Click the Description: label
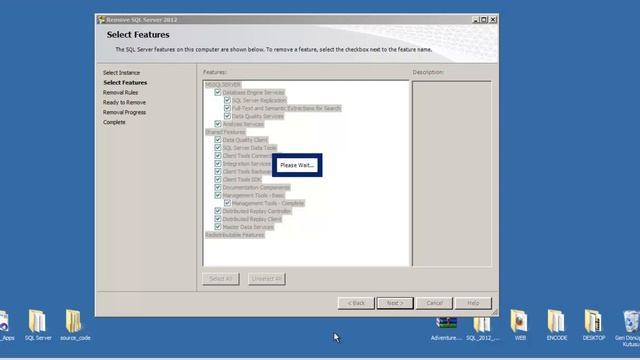 (428, 72)
